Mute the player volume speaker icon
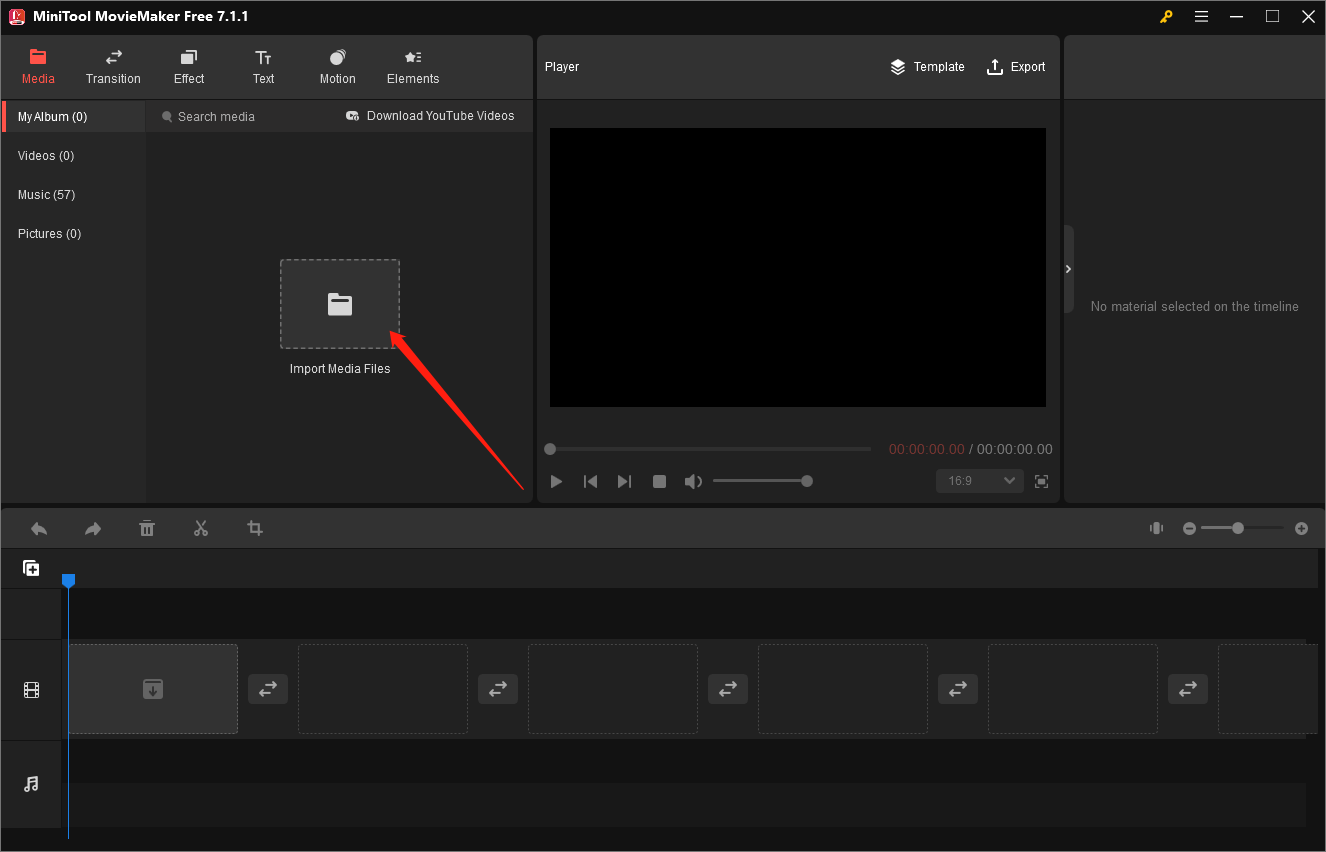This screenshot has height=852, width=1326. [x=693, y=481]
